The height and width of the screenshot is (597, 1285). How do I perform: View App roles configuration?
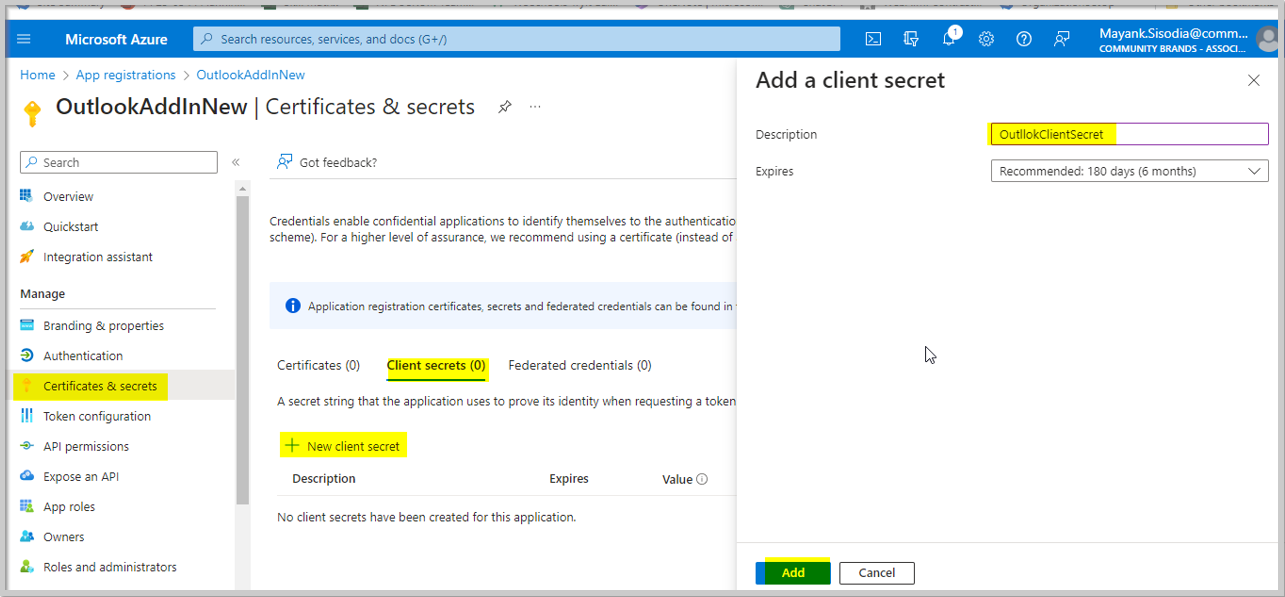[x=72, y=506]
